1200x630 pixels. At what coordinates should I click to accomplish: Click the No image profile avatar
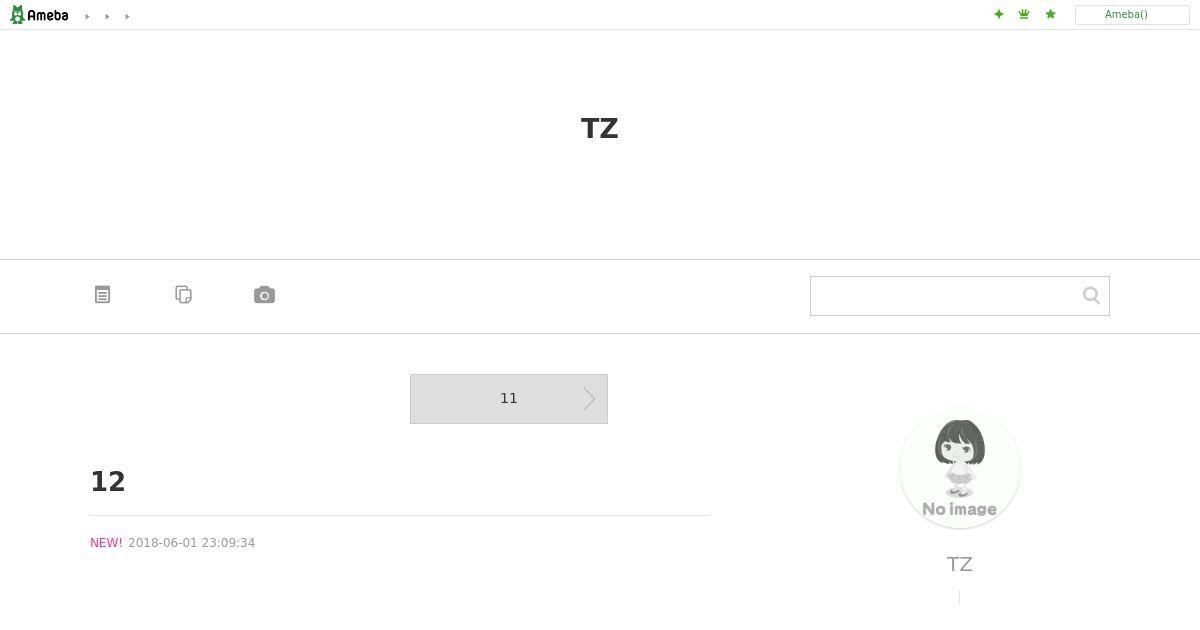tap(960, 468)
